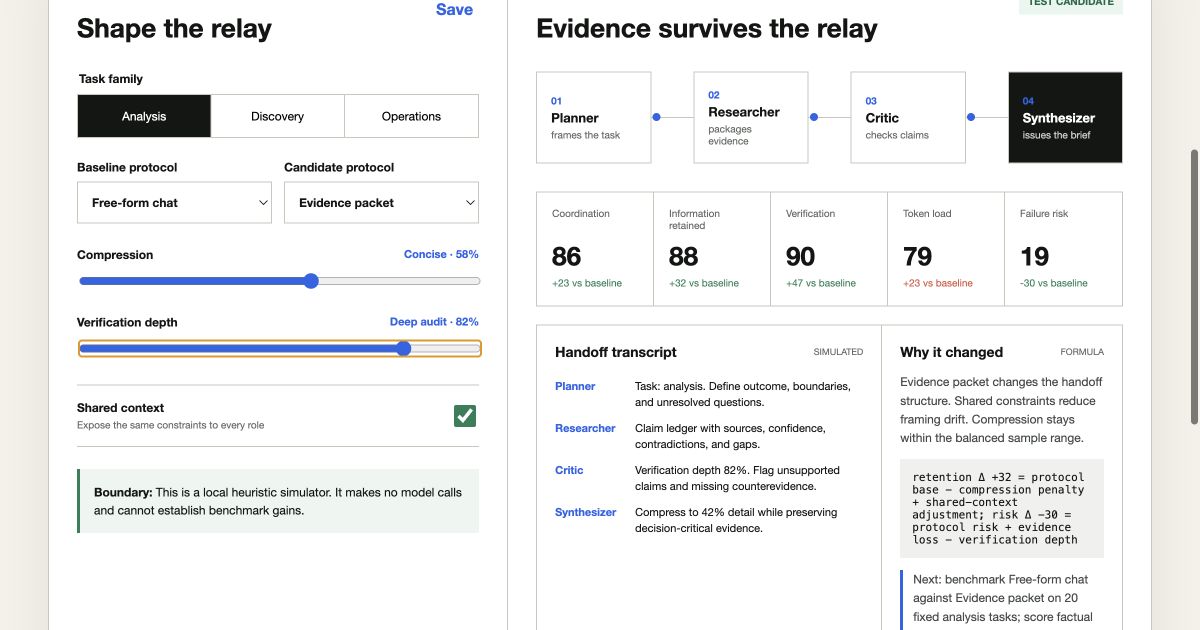Click the '-30 vs baseline' Failure risk delta
This screenshot has height=630, width=1200.
pos(1054,283)
